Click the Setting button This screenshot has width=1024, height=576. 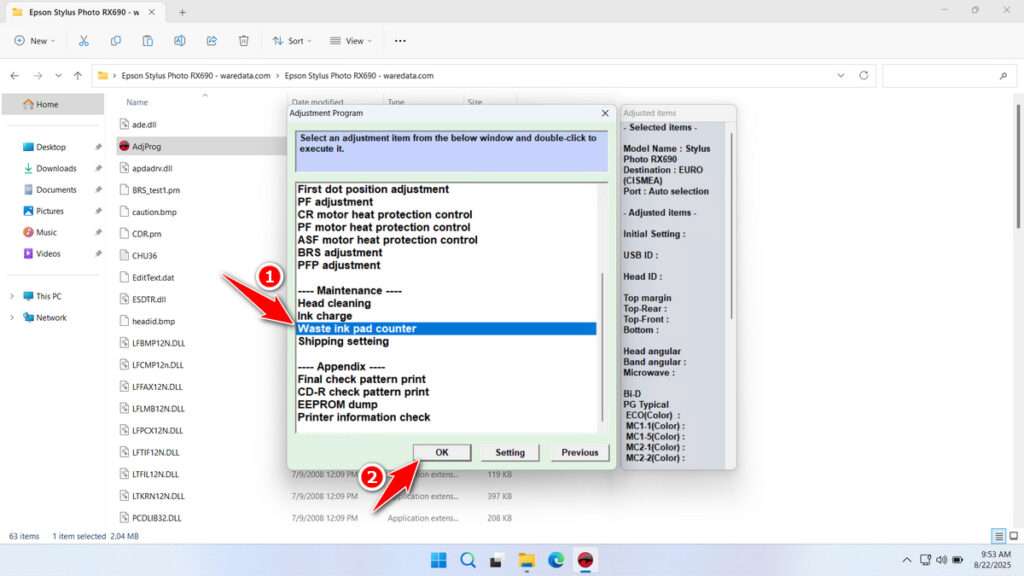pyautogui.click(x=510, y=453)
